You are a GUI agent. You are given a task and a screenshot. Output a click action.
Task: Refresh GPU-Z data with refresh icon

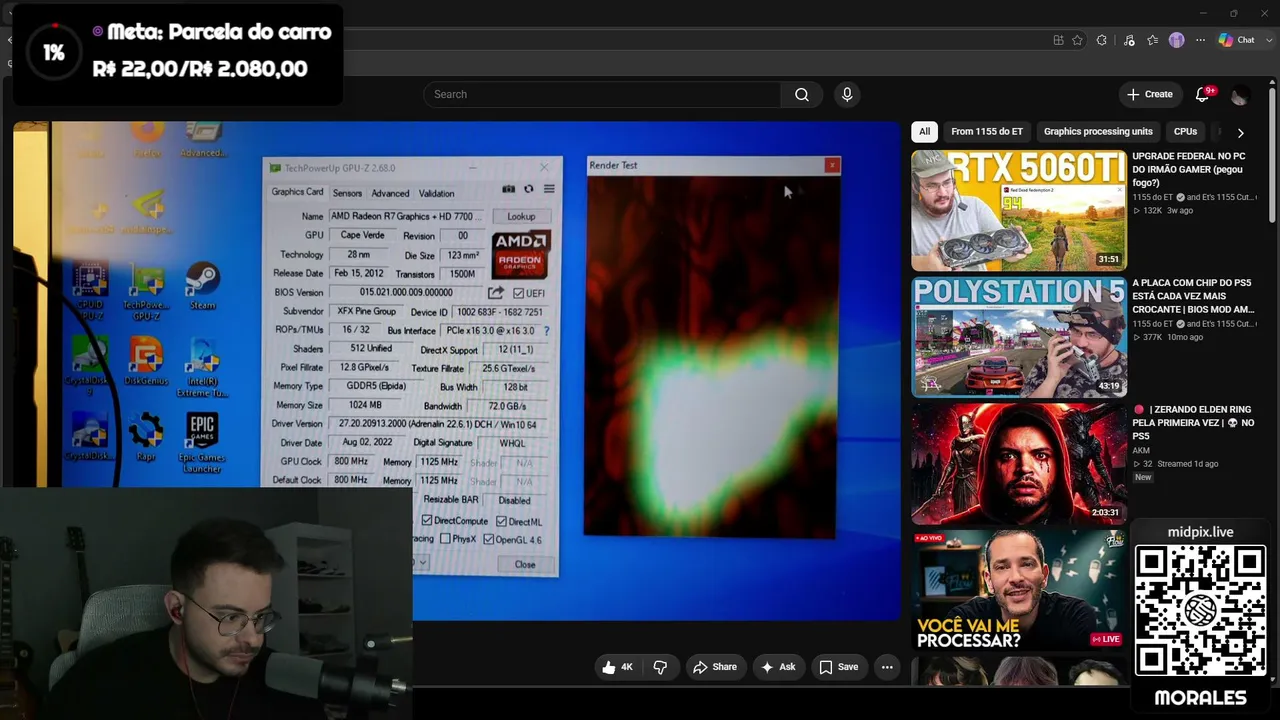click(x=528, y=189)
